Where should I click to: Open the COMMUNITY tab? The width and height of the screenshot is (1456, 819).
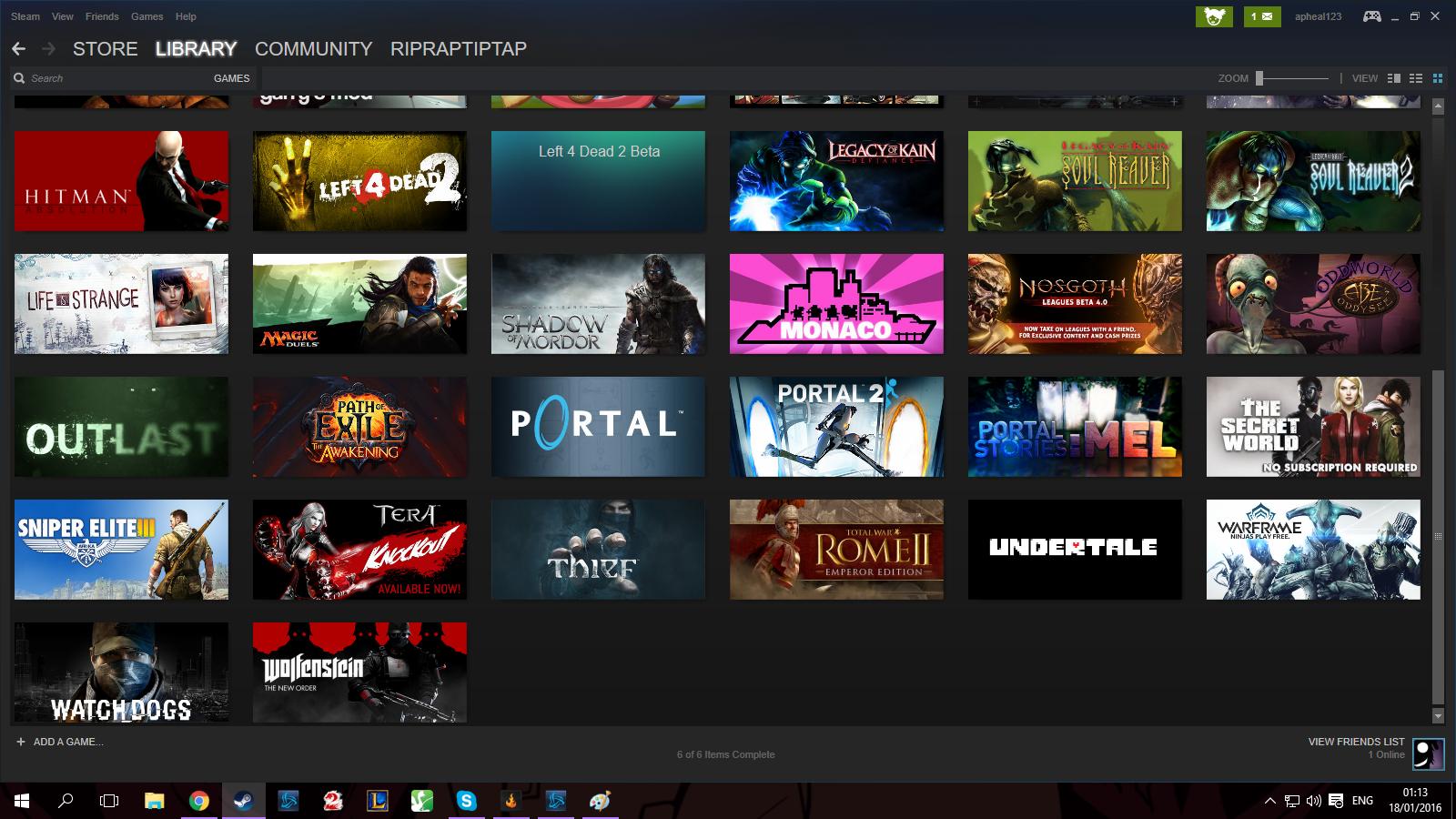pos(314,49)
